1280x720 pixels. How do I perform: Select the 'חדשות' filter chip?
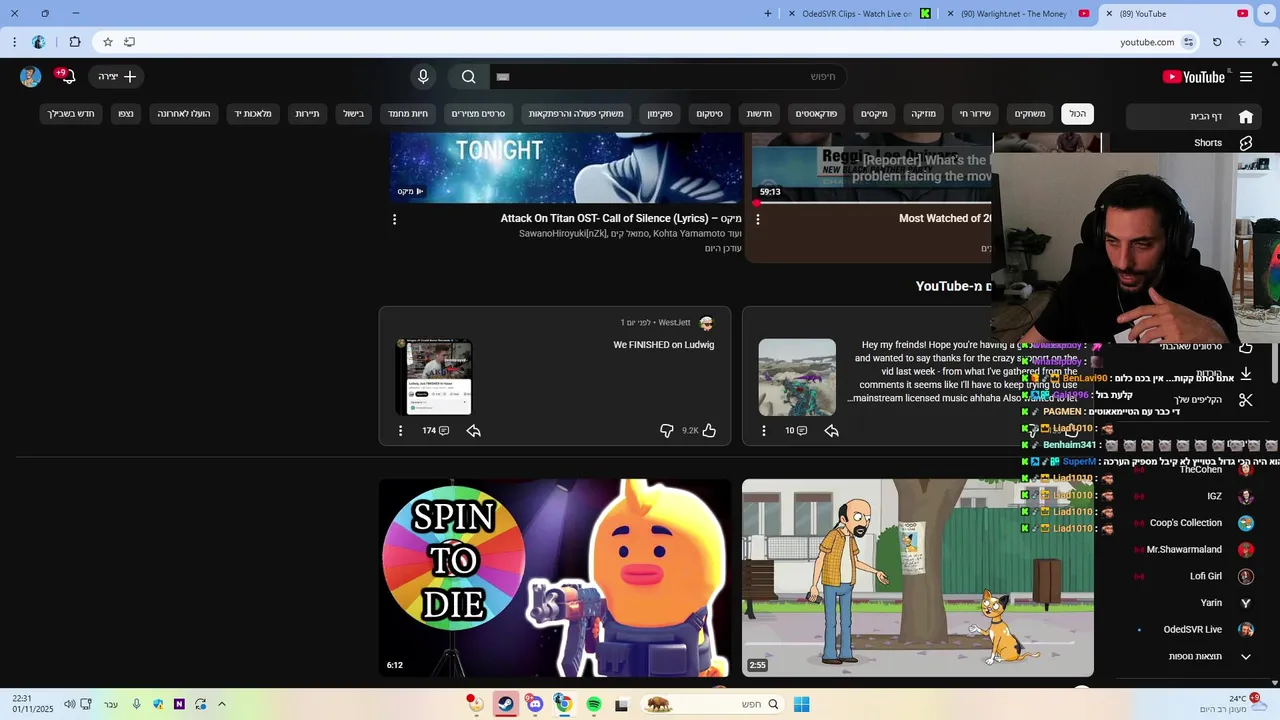point(759,114)
